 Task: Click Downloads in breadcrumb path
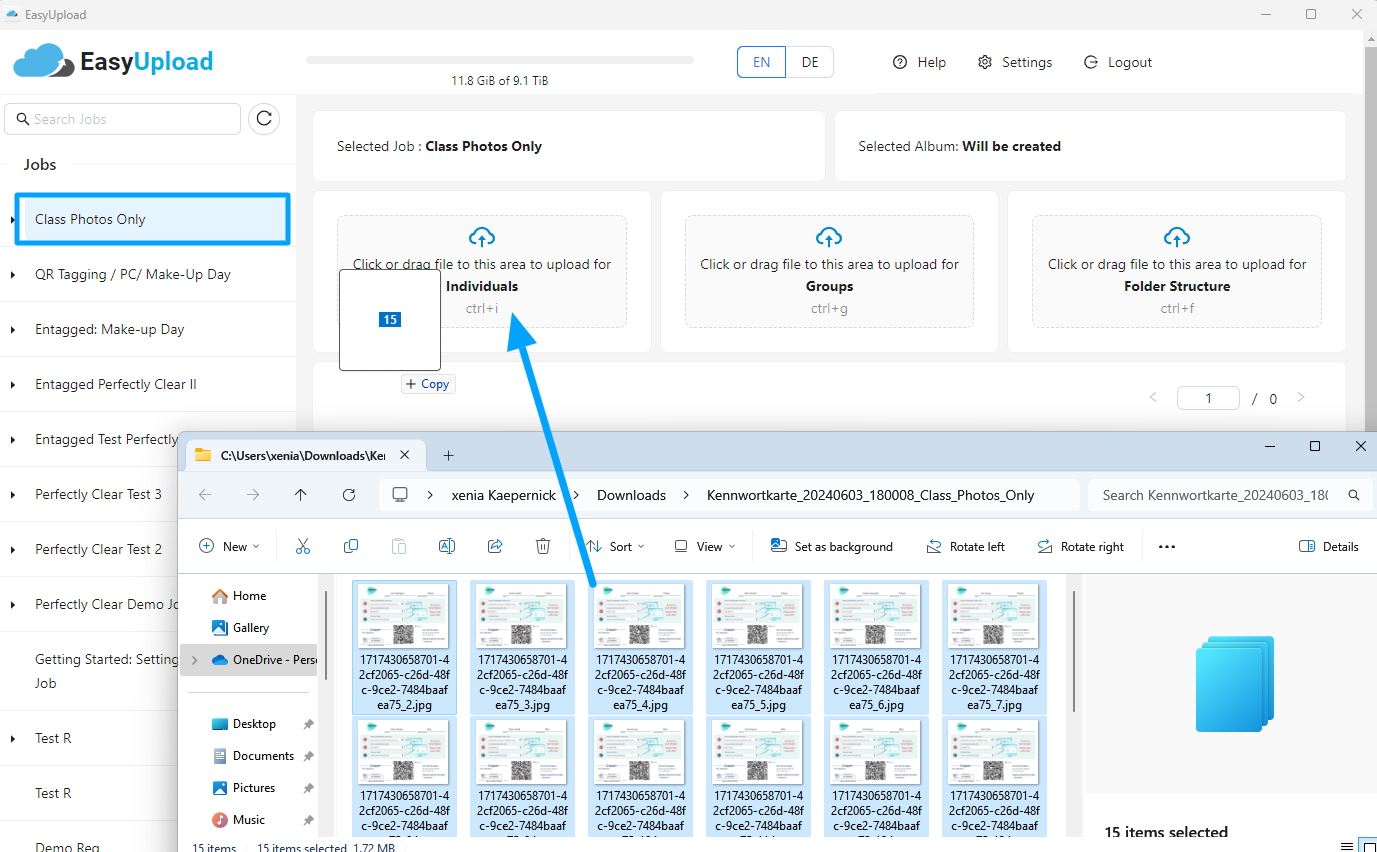click(x=631, y=495)
